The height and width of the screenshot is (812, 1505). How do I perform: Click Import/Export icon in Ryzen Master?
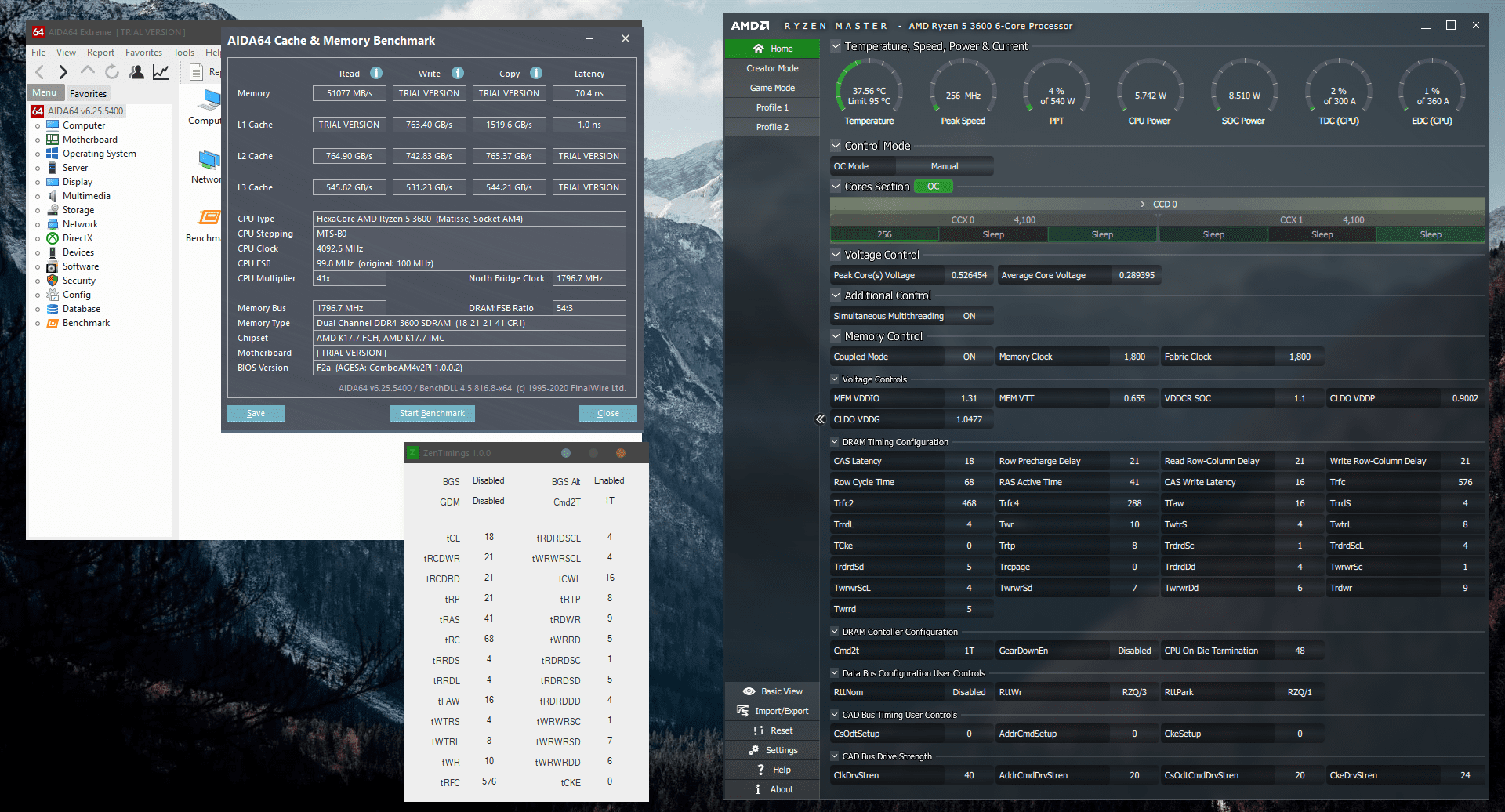coord(742,711)
